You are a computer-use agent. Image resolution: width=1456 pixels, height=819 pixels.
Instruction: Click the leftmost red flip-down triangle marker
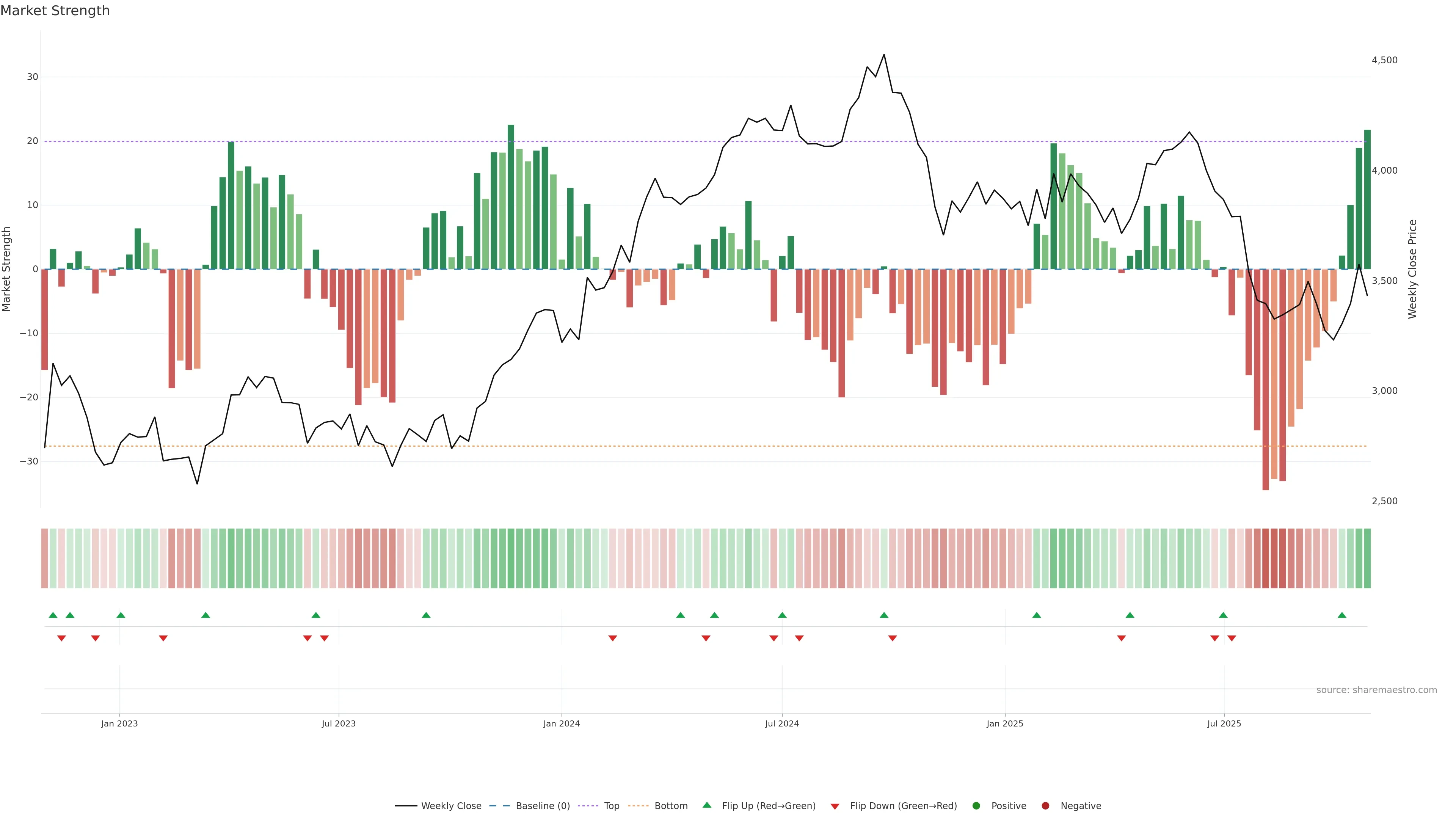point(61,638)
